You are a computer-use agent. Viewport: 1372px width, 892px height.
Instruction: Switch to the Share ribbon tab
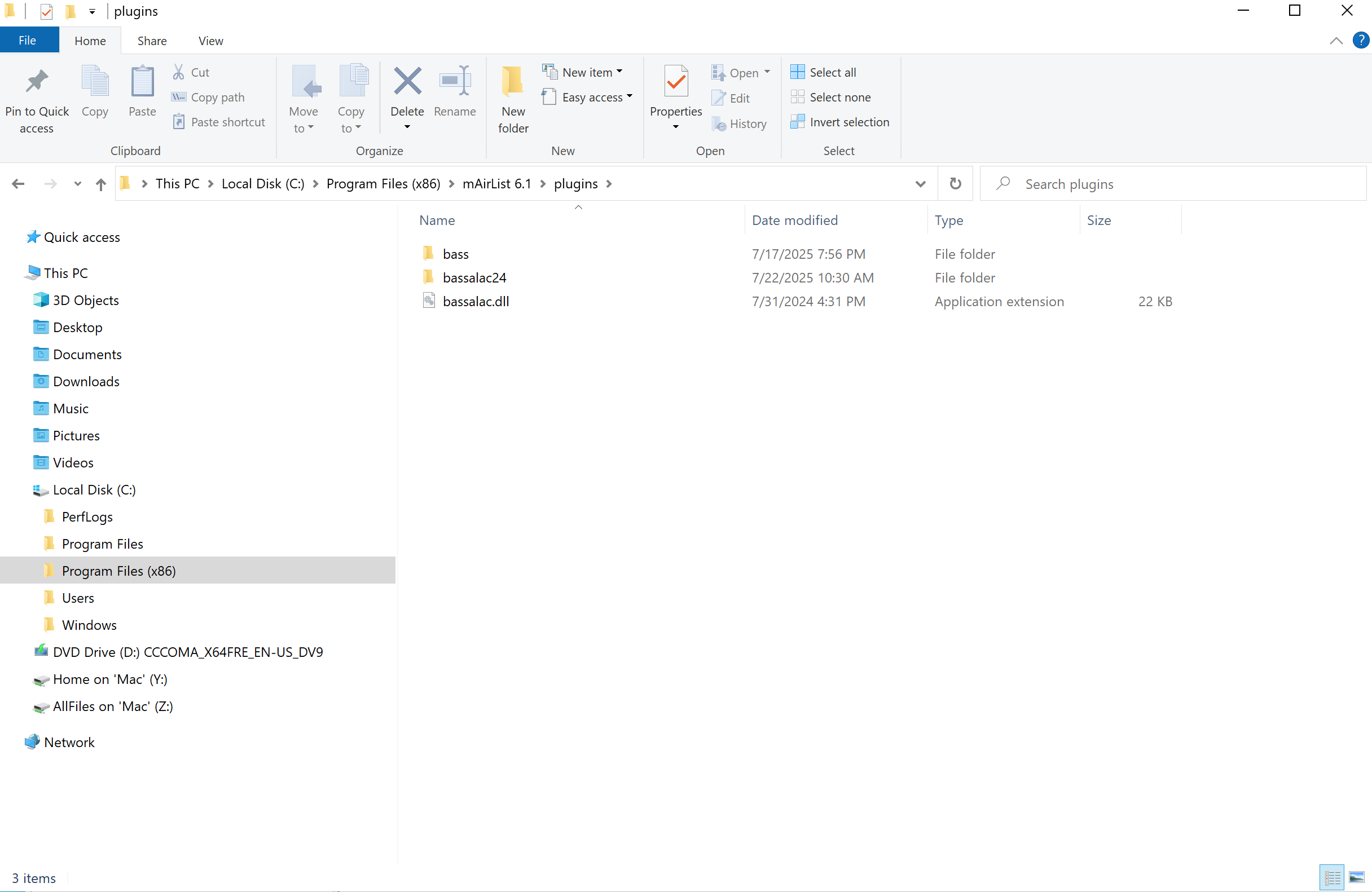point(152,41)
